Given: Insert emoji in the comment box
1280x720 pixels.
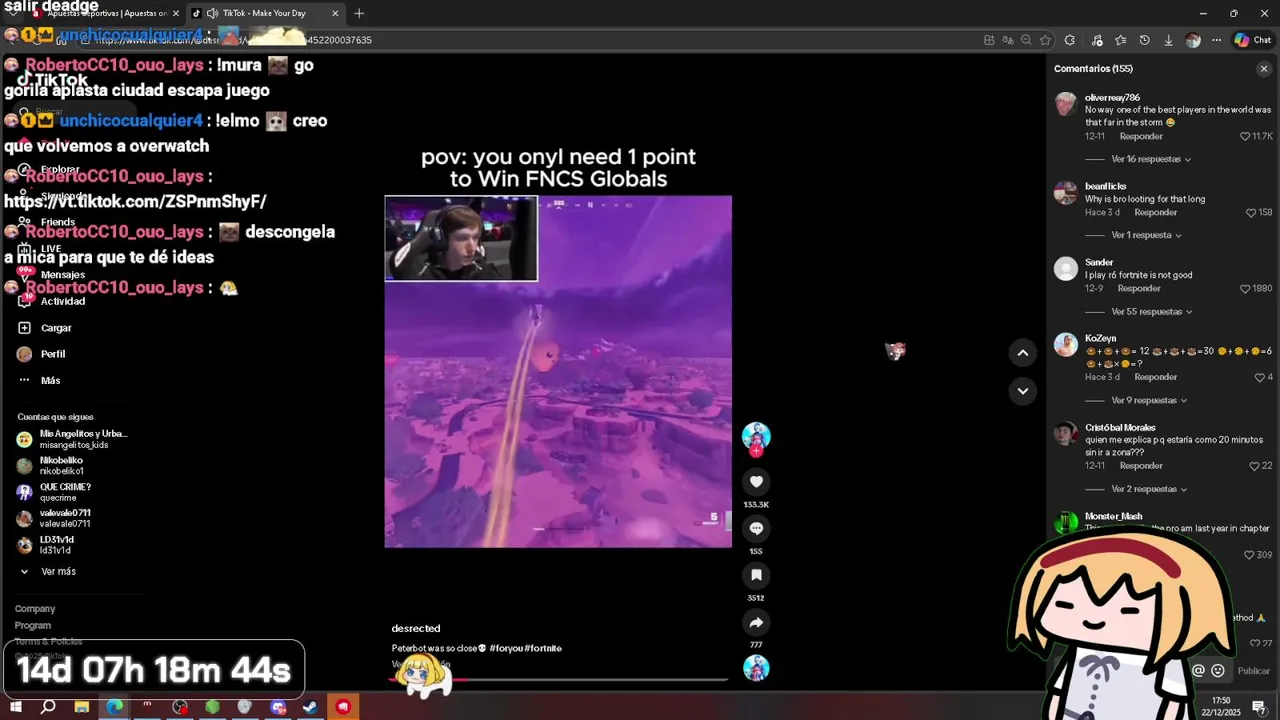Looking at the screenshot, I should 1218,671.
